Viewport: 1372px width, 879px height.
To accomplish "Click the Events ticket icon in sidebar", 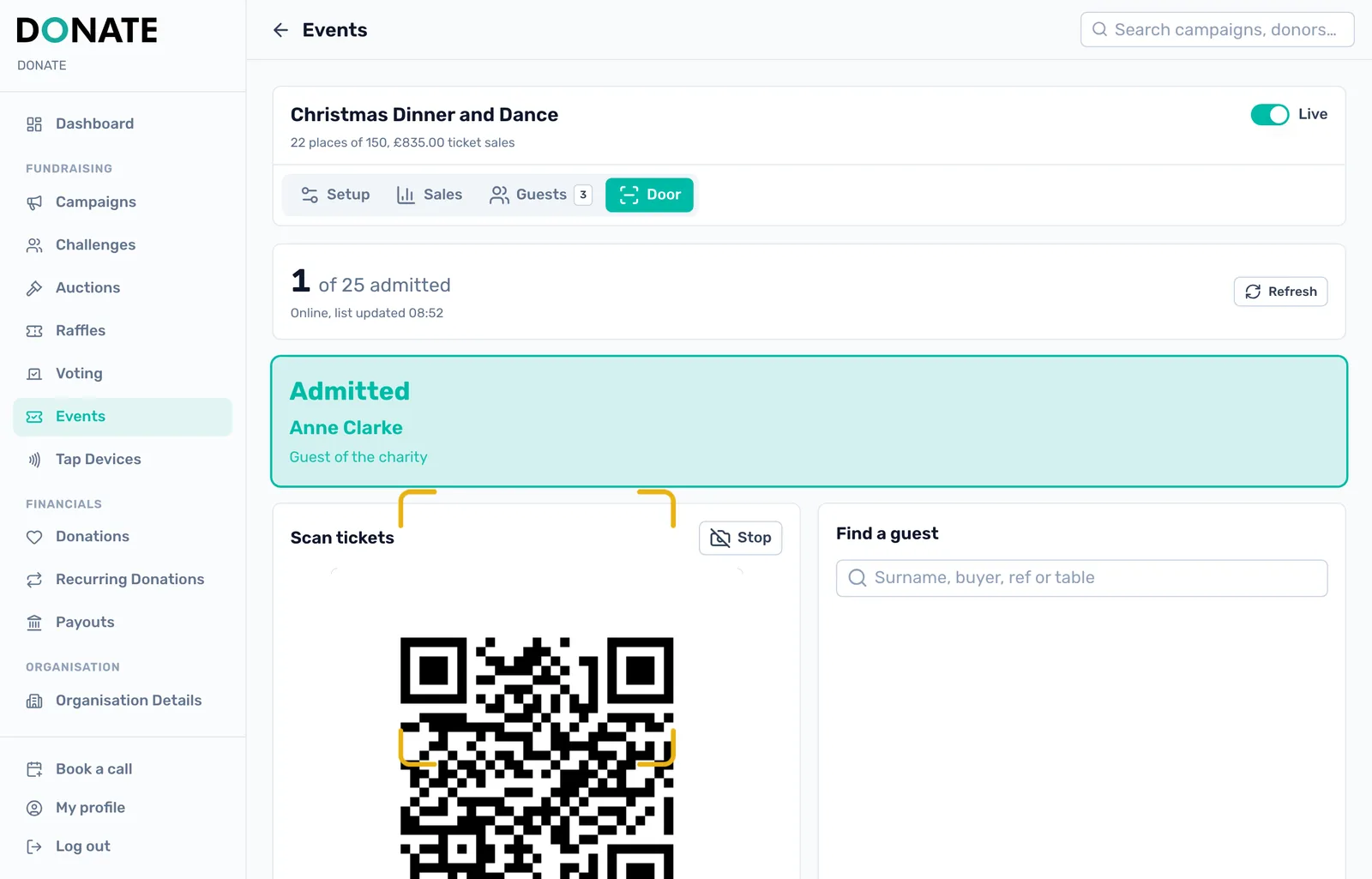I will tap(34, 417).
